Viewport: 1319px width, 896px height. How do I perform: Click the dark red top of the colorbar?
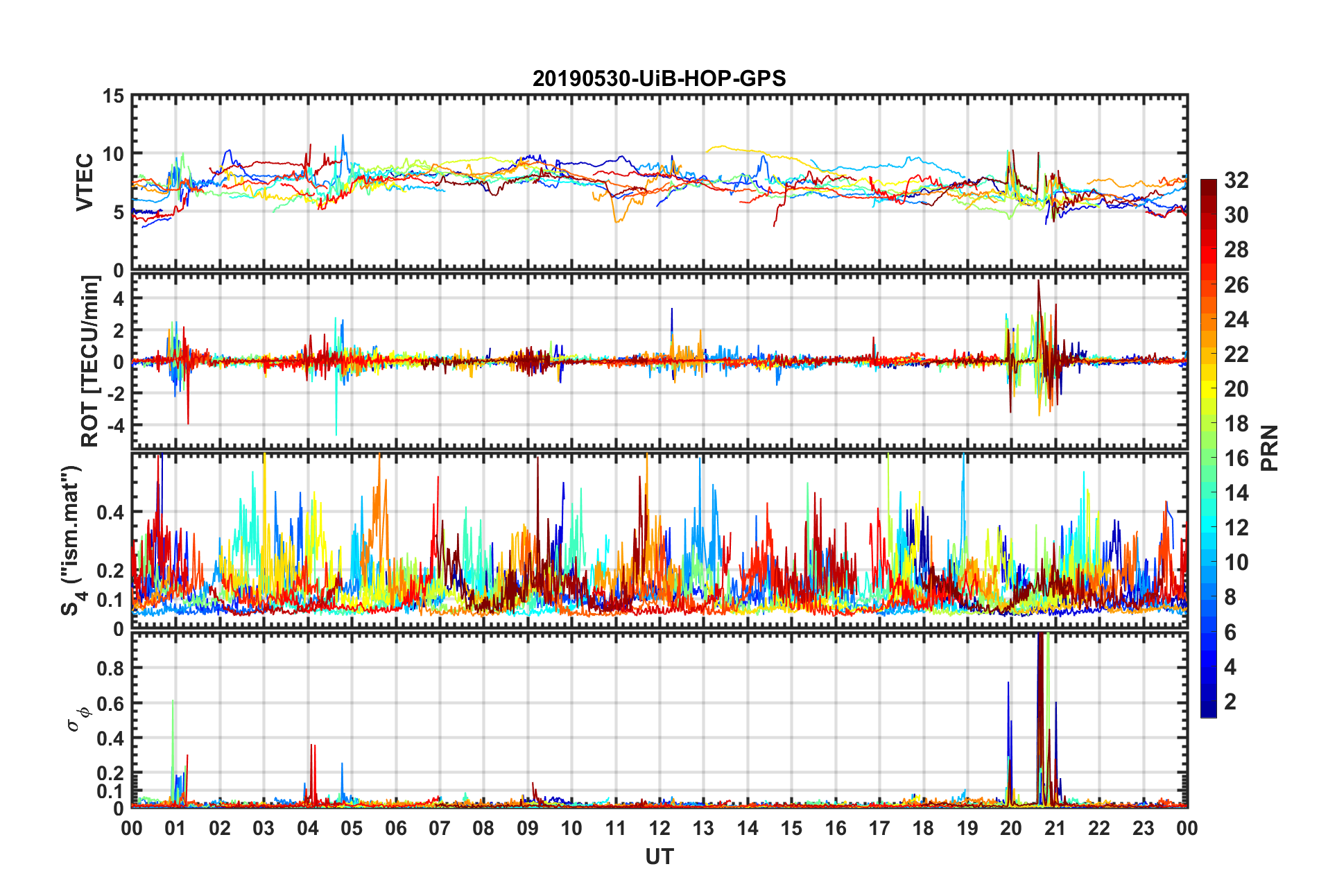click(1208, 185)
